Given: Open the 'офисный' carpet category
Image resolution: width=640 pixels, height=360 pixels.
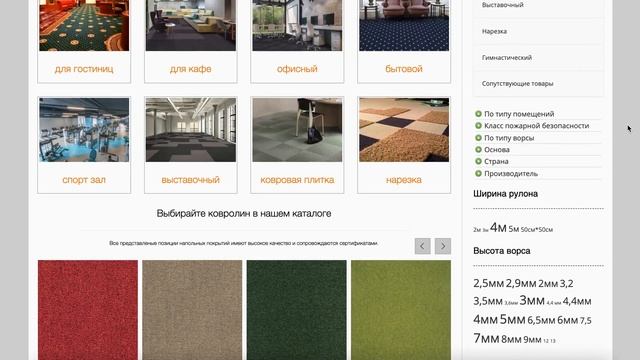Looking at the screenshot, I should [297, 69].
